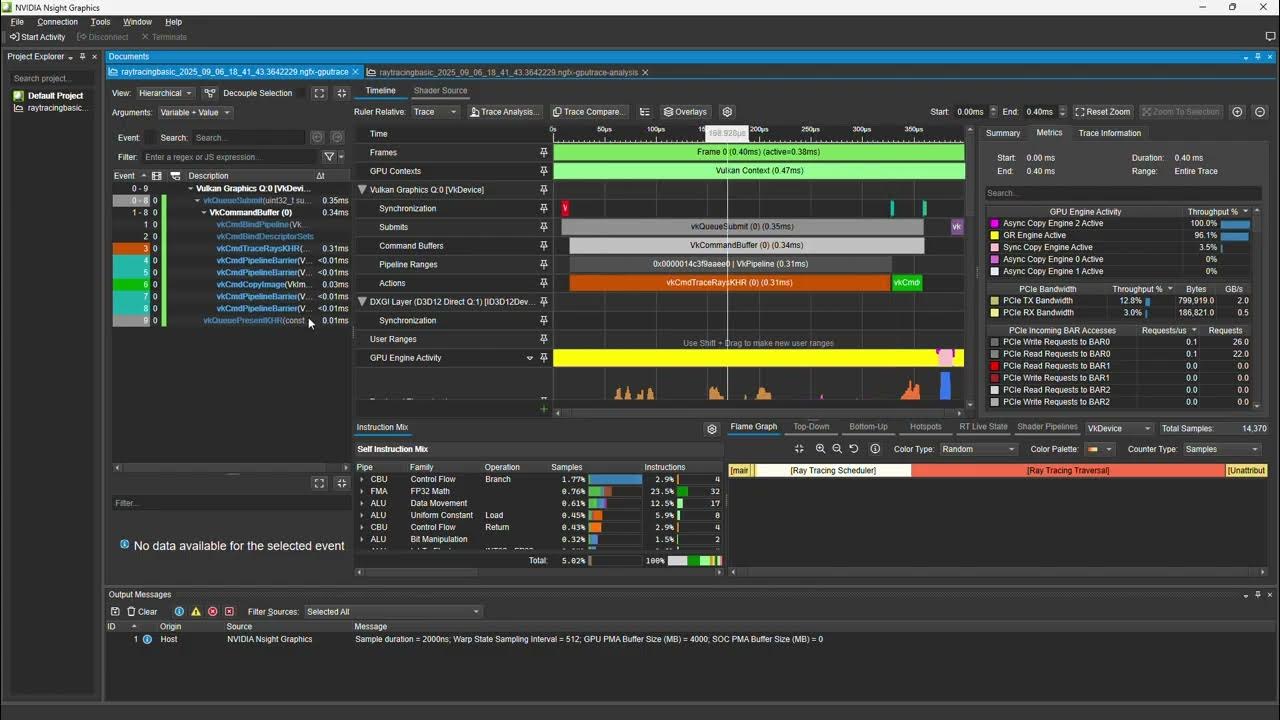Image resolution: width=1280 pixels, height=720 pixels.
Task: Pin the Frames timeline row
Action: (544, 152)
